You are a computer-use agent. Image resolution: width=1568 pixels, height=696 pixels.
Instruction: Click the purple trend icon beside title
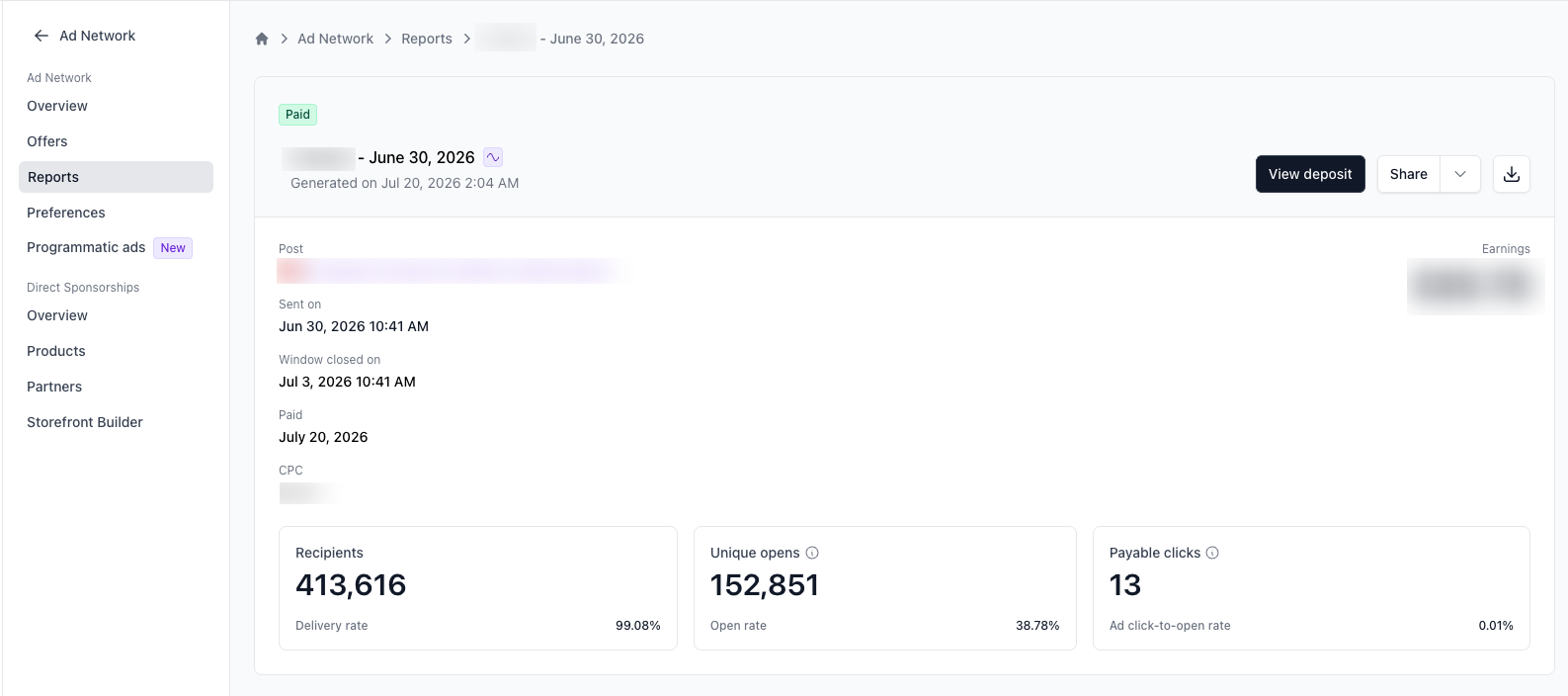pos(493,157)
